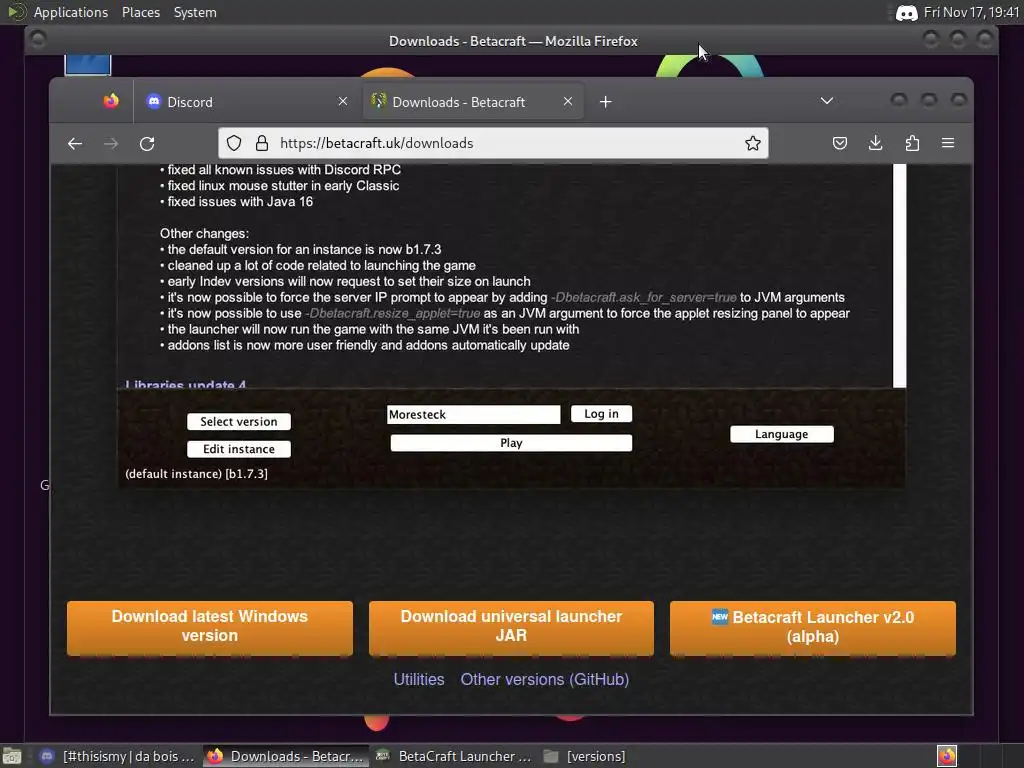The image size is (1024, 768).
Task: Download latest Windows version button
Action: point(210,627)
